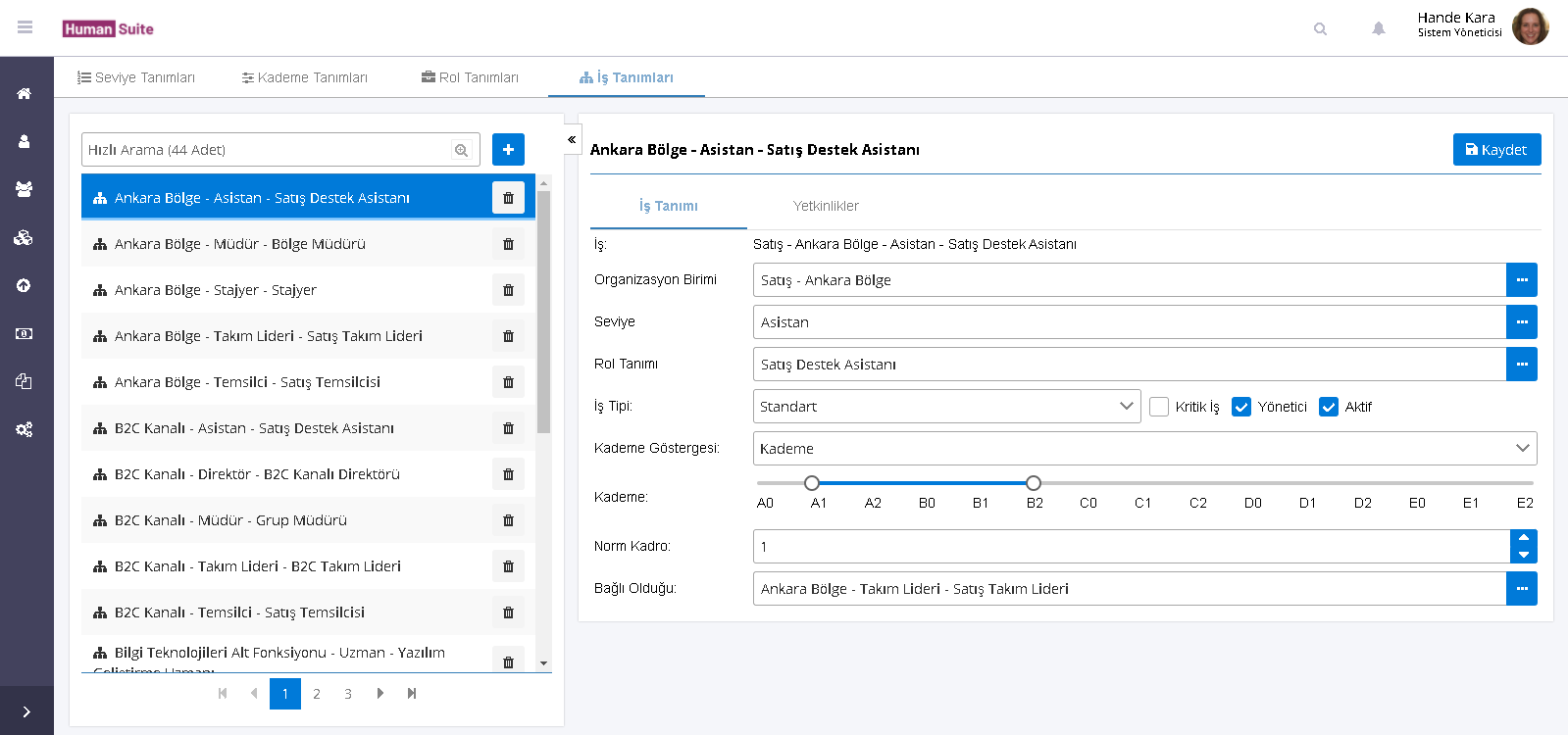The height and width of the screenshot is (735, 1568).
Task: Go to Rol Tanımları tab
Action: [x=470, y=77]
